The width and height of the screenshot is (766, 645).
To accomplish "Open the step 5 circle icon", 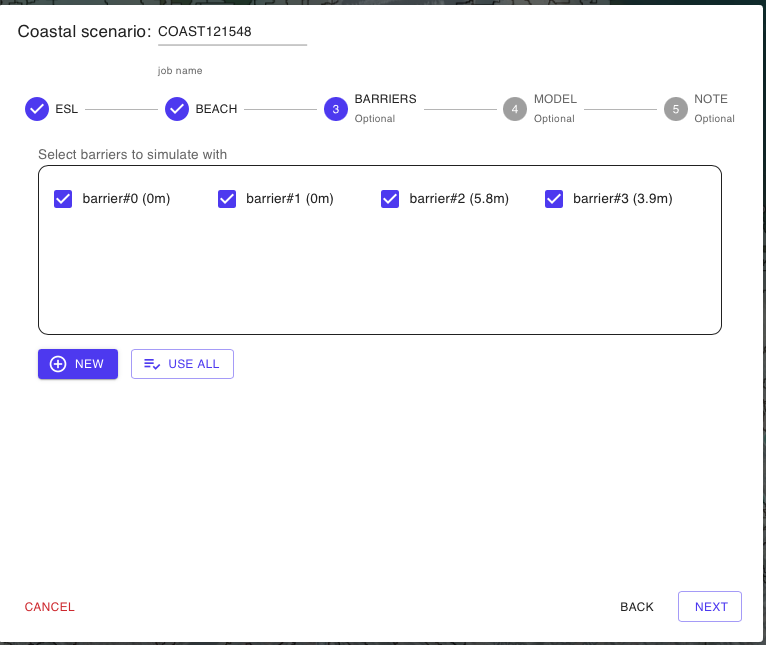I will [x=675, y=109].
